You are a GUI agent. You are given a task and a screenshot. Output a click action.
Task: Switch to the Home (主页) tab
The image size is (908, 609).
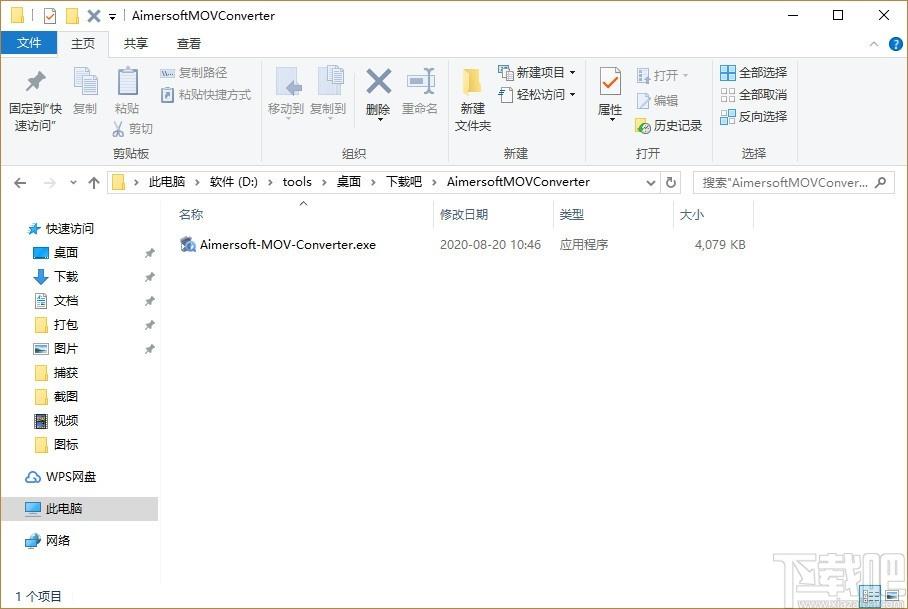point(83,43)
